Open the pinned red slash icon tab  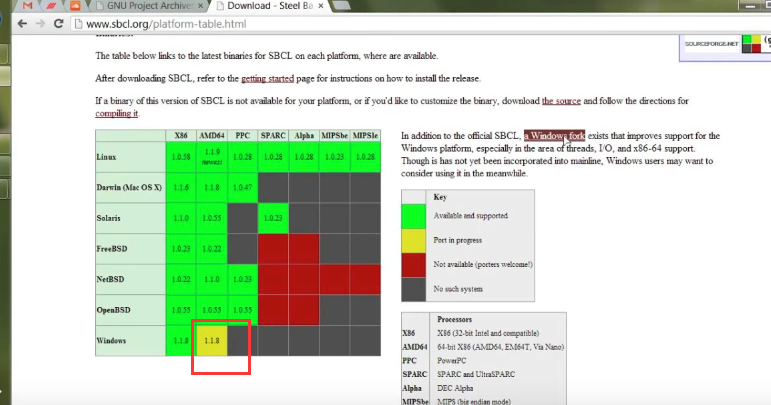[x=51, y=6]
